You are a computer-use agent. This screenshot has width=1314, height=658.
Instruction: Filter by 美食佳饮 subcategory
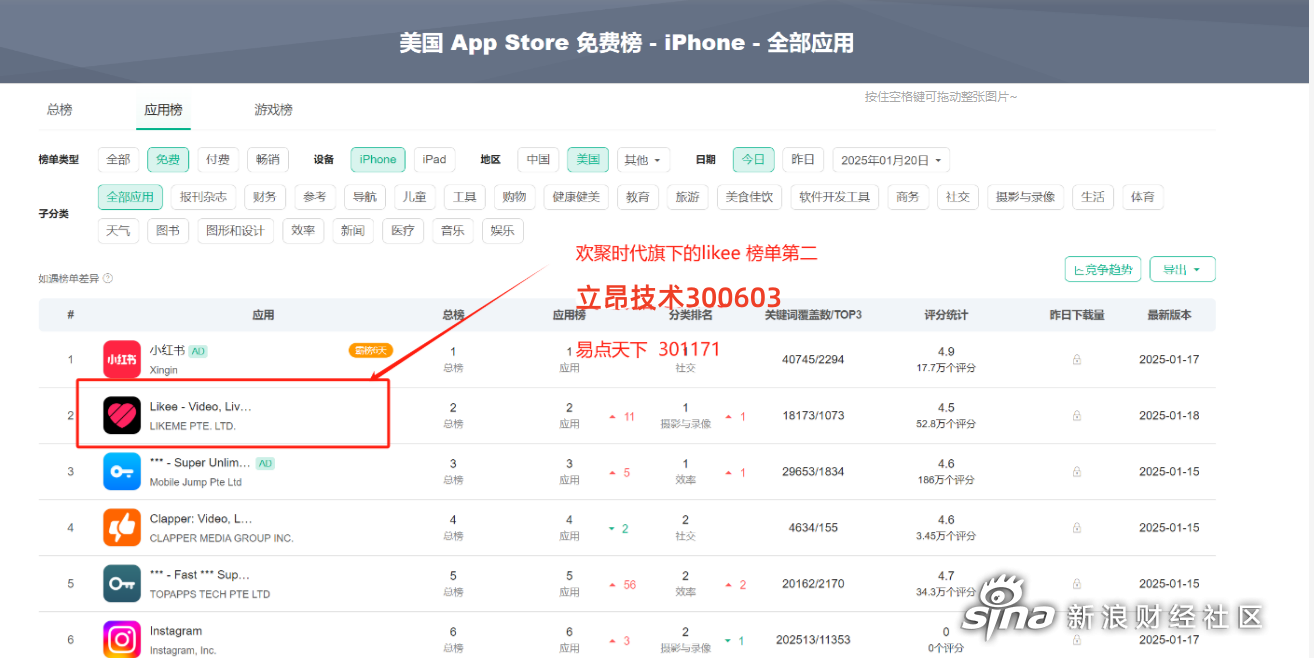(x=749, y=197)
